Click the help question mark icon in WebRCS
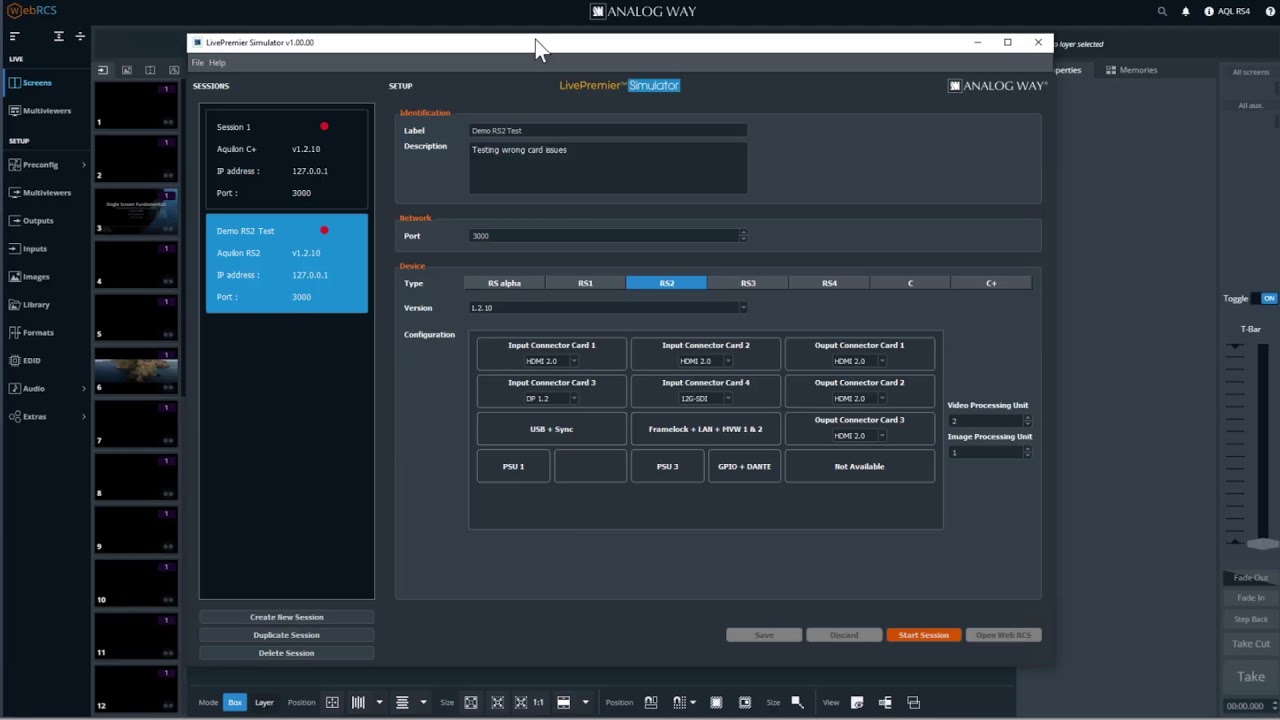Screen dimensions: 1280x720 coord(1271,12)
